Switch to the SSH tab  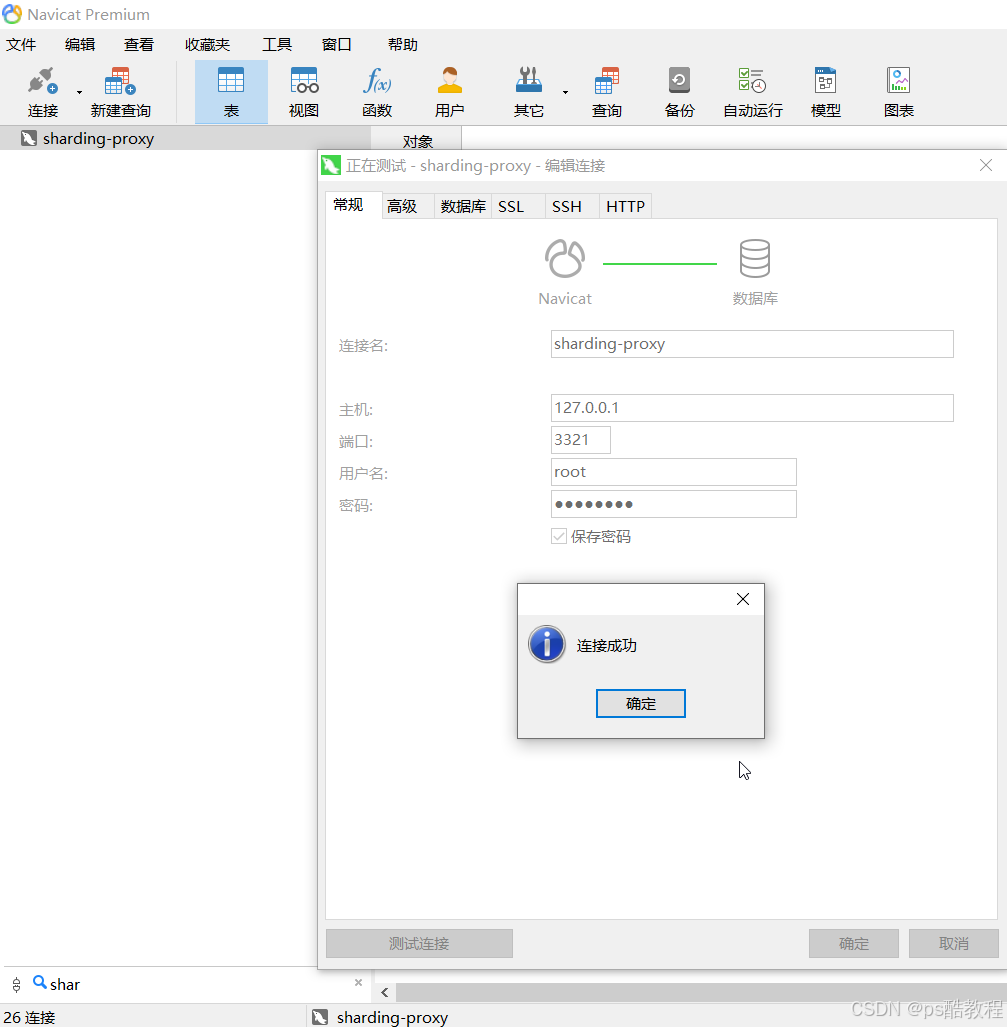coord(572,206)
